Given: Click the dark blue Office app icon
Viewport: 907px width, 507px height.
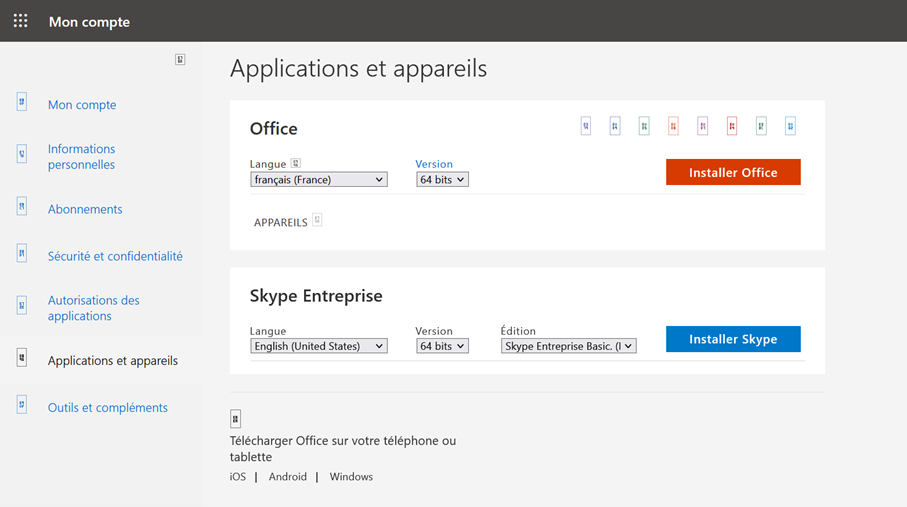Looking at the screenshot, I should (x=615, y=126).
